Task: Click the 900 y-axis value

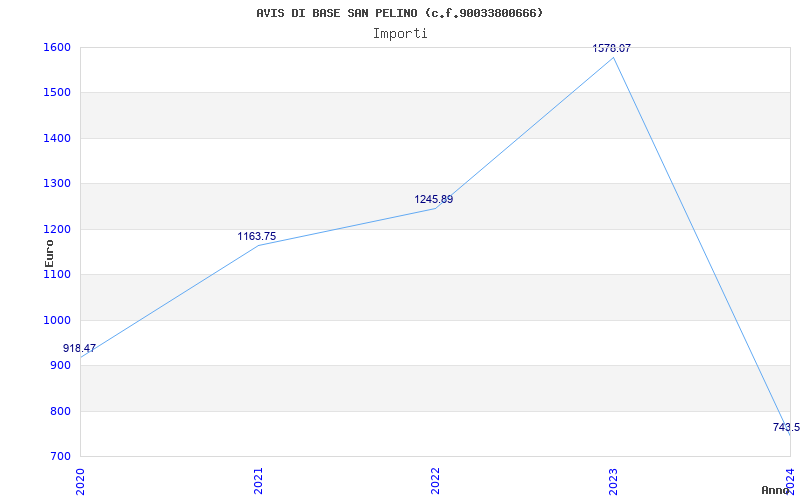Action: [60, 366]
